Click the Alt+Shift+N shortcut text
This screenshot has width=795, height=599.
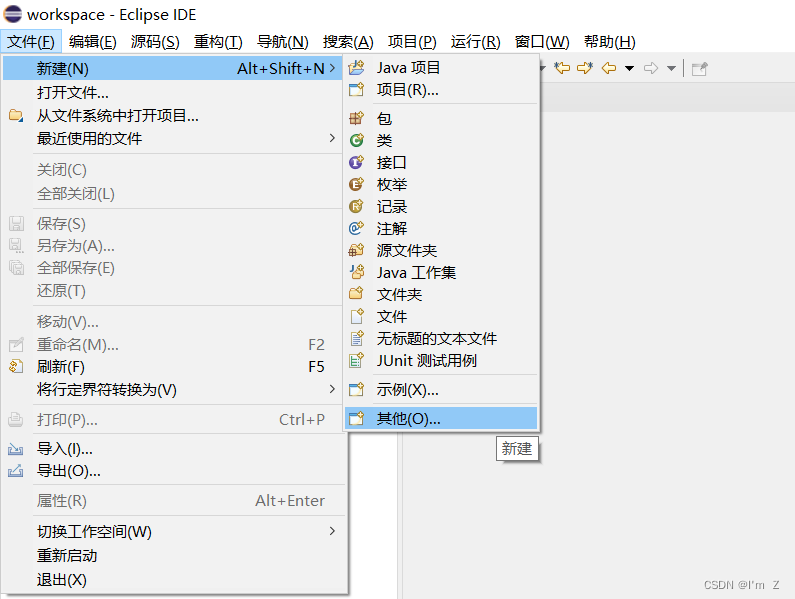281,68
